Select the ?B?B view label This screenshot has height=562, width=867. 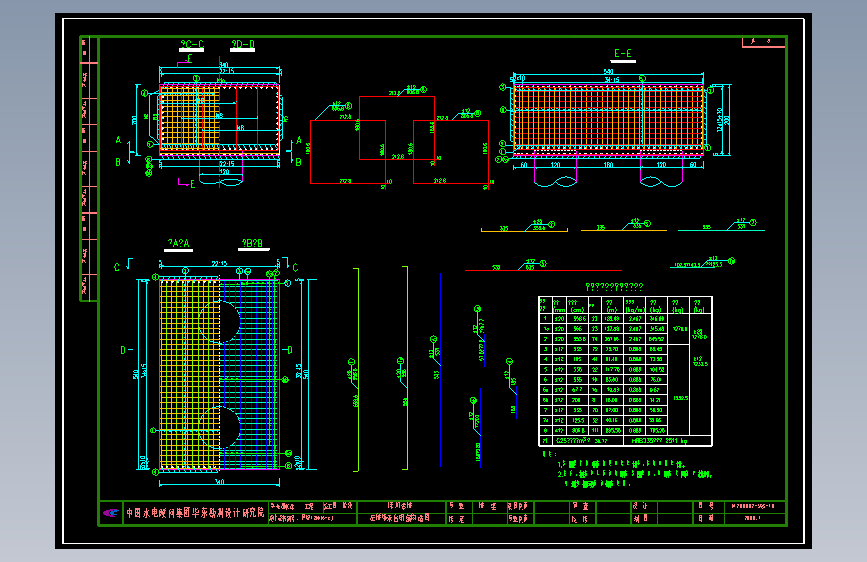pos(252,243)
